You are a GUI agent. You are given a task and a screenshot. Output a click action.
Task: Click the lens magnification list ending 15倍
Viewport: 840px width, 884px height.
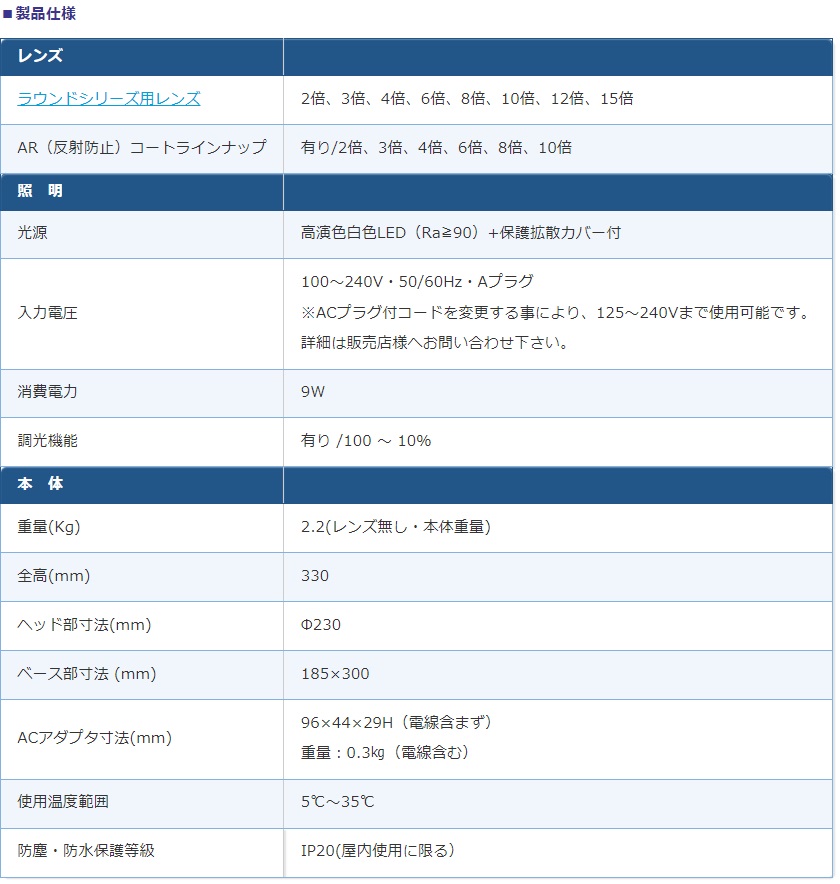(x=467, y=99)
